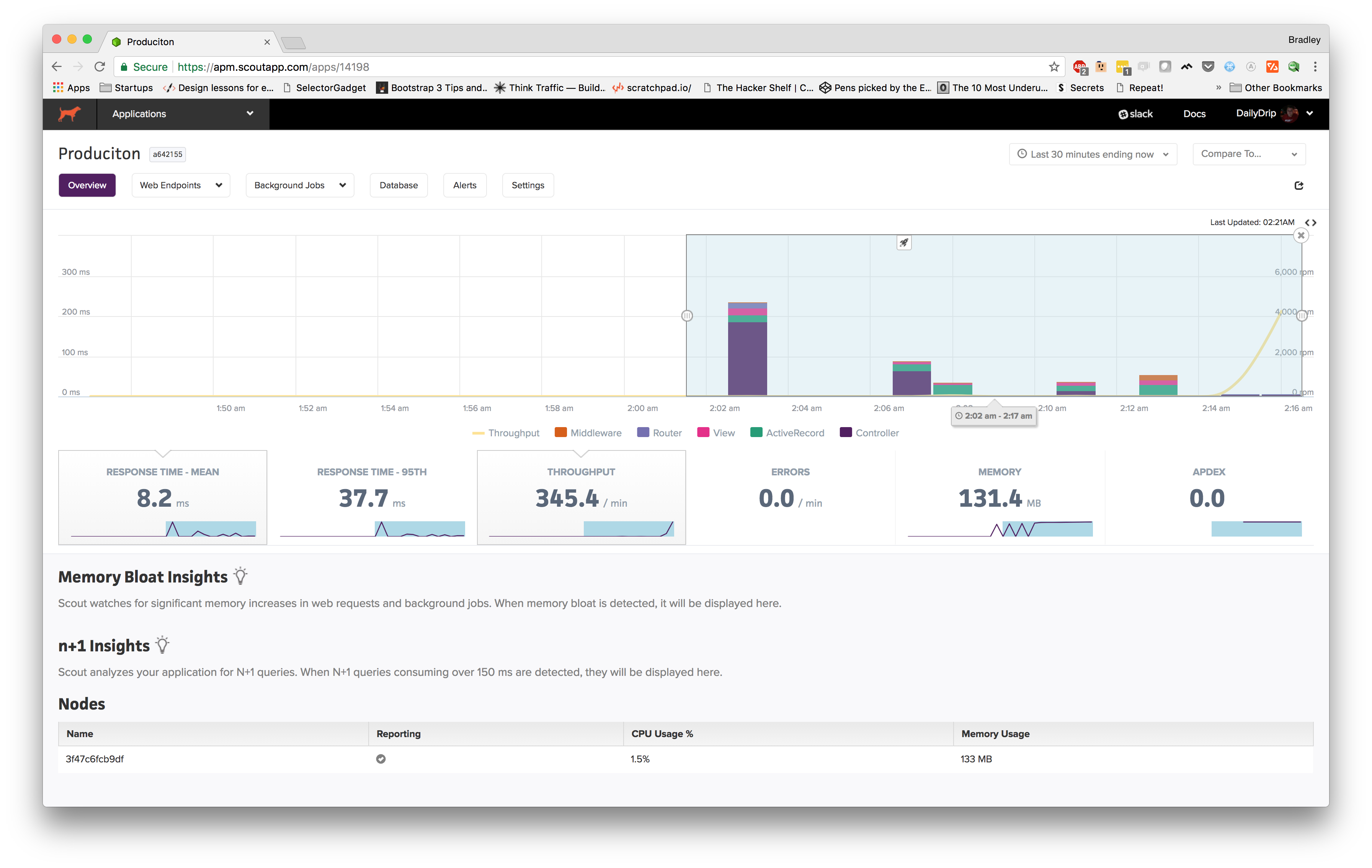Click the Settings menu item
Viewport: 1372px width, 868px height.
[527, 185]
